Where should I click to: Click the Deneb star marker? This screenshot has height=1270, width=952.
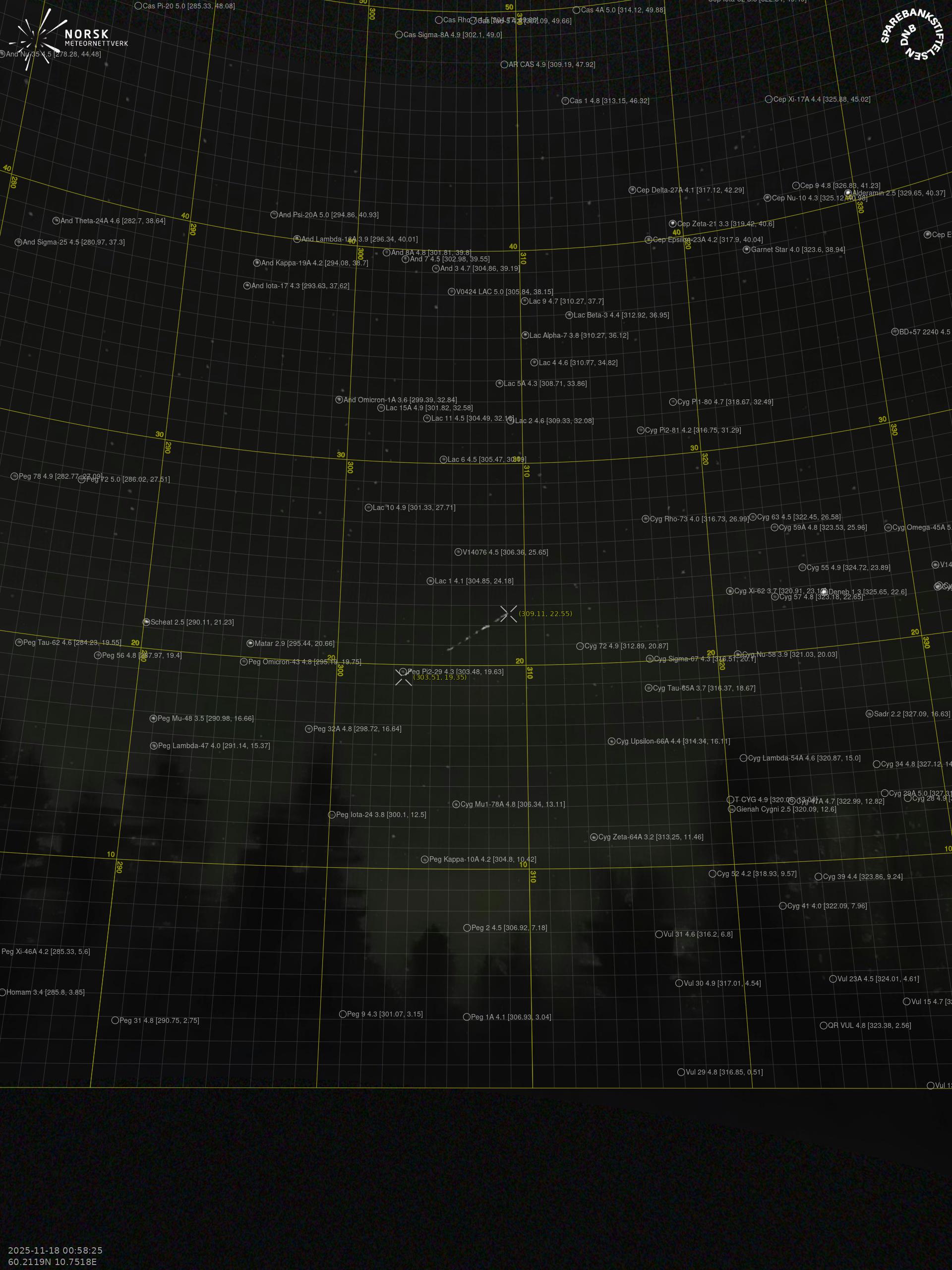click(824, 592)
